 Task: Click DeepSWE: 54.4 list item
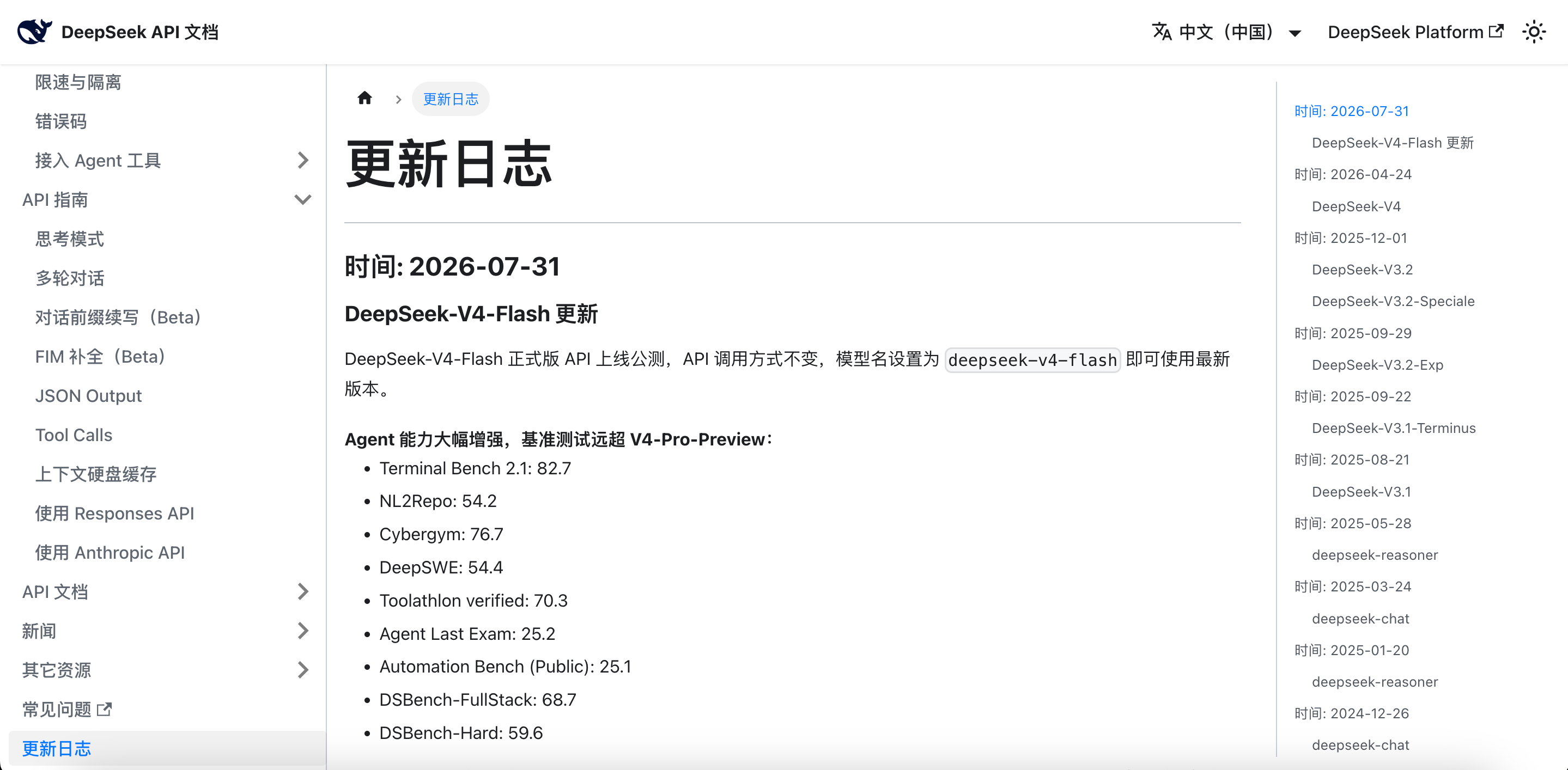(441, 567)
